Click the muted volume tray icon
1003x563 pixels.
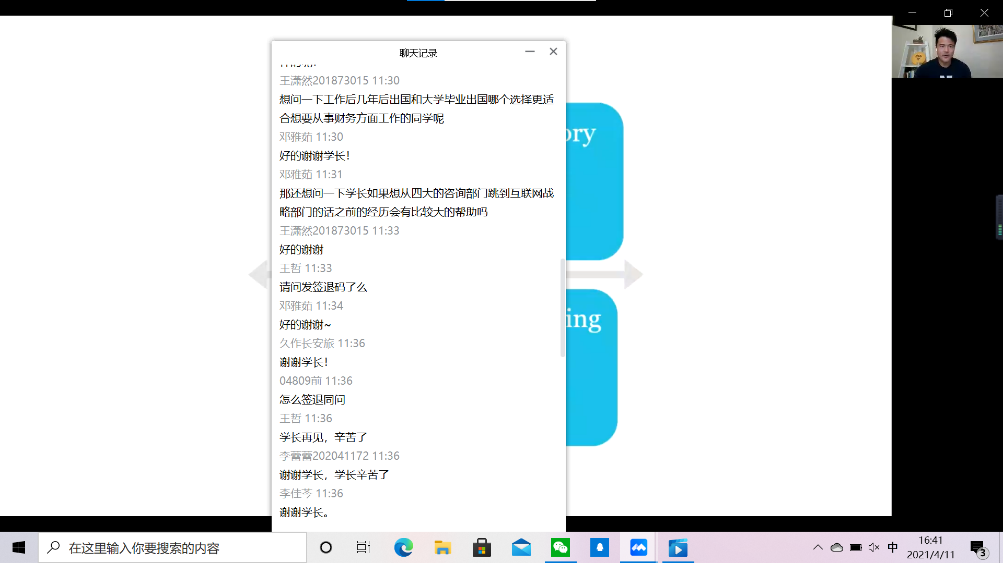(x=874, y=548)
